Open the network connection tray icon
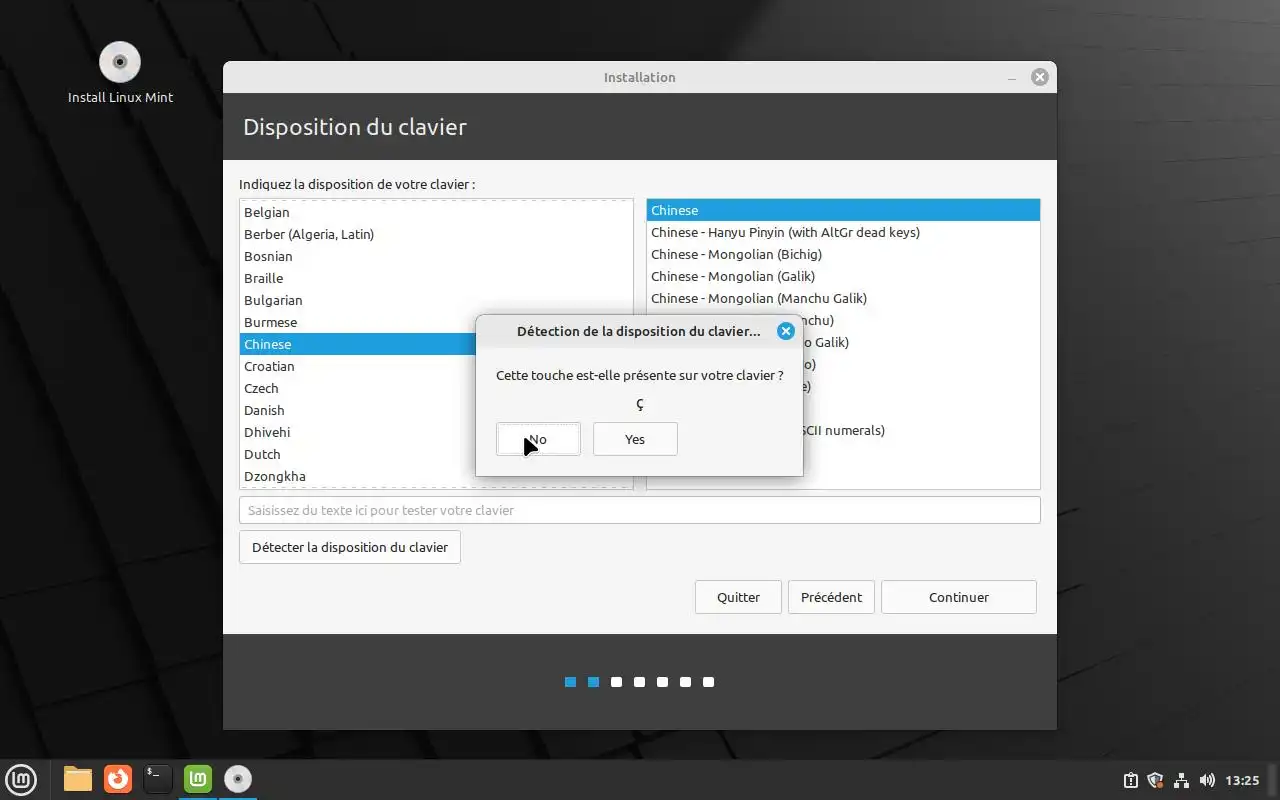This screenshot has height=800, width=1280. pos(1181,780)
